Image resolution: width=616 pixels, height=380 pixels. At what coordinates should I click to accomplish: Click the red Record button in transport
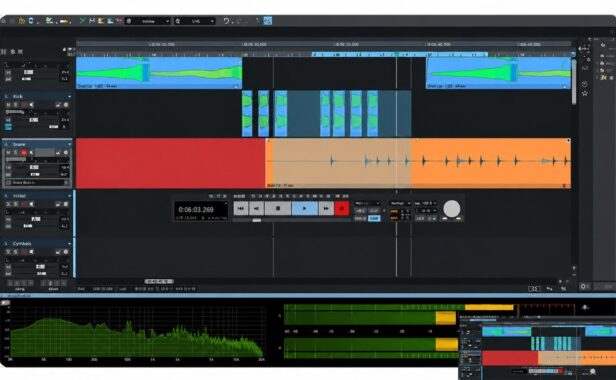[342, 208]
